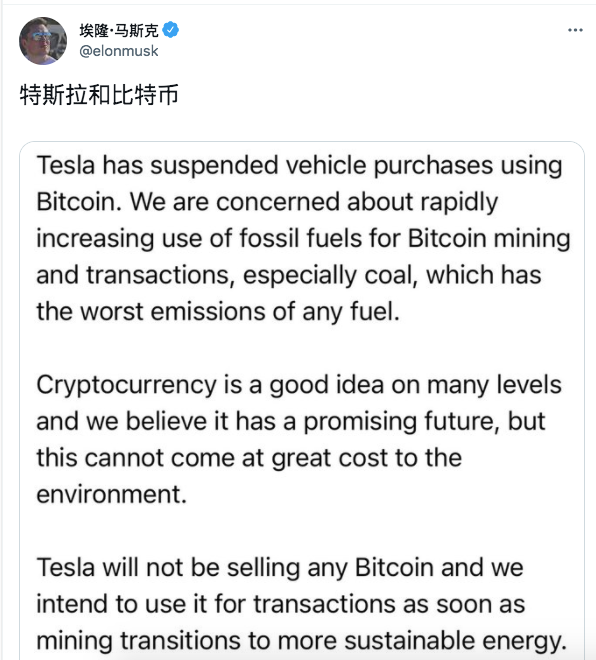
Task: Click the phrase 'Tesla will not be selling'
Action: [168, 567]
